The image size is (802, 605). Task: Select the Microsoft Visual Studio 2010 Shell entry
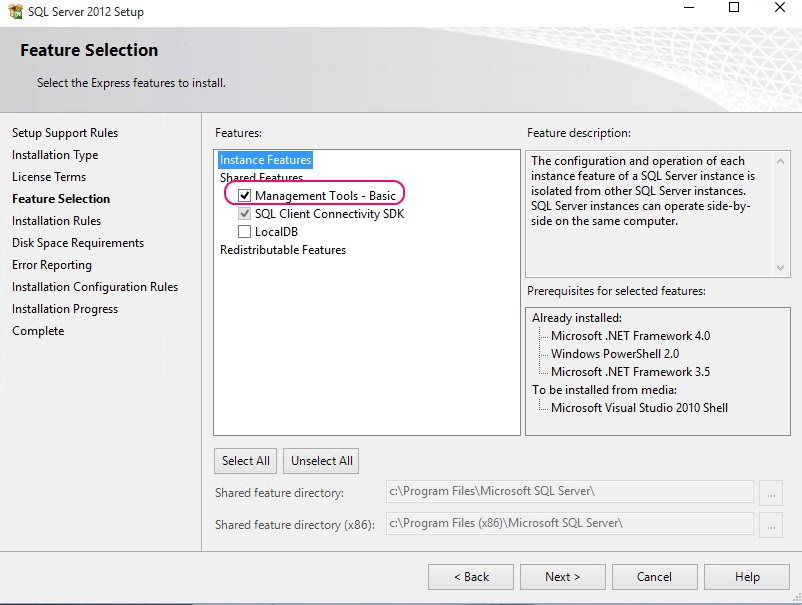click(639, 408)
